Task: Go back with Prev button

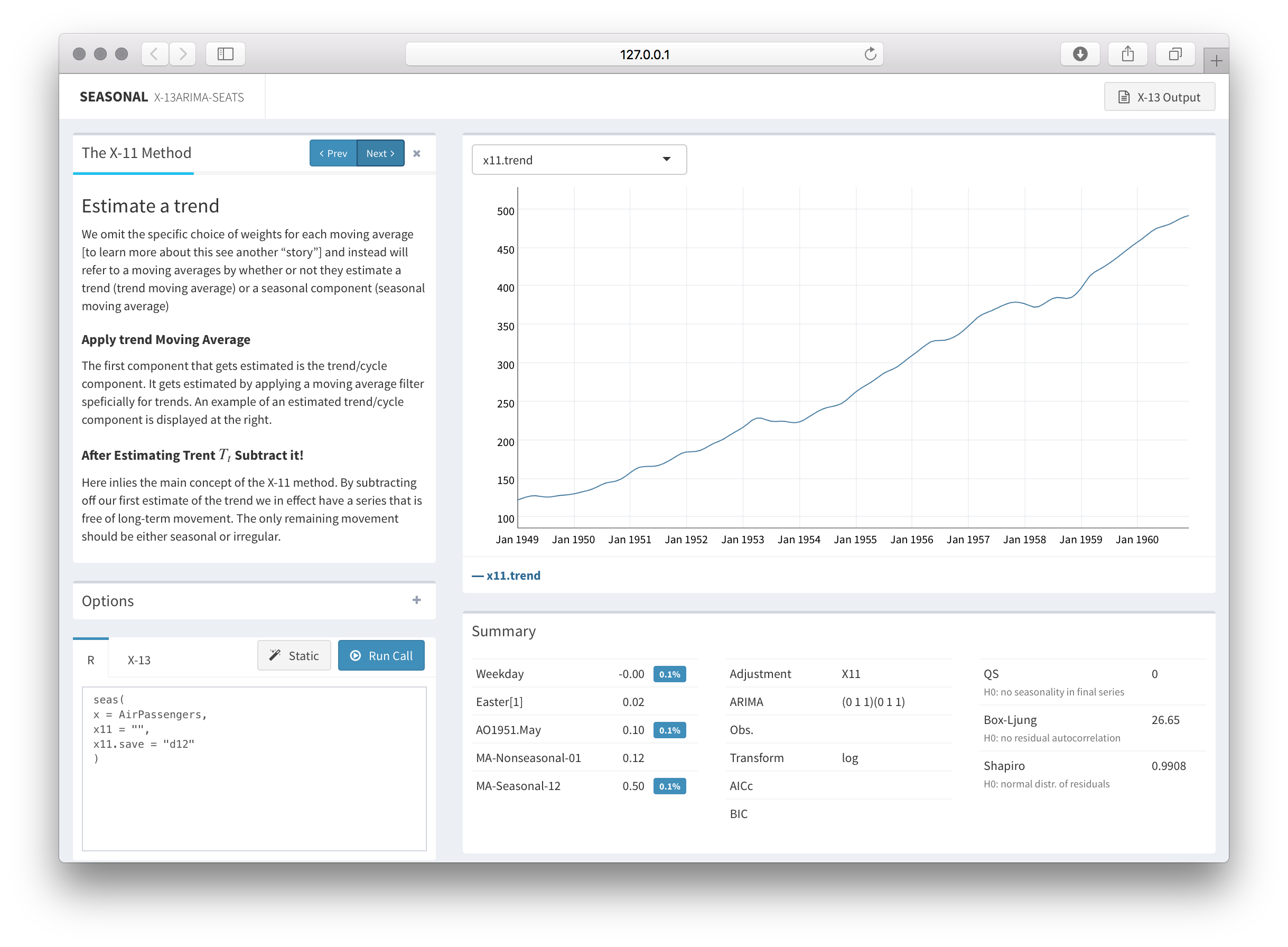Action: (x=333, y=154)
